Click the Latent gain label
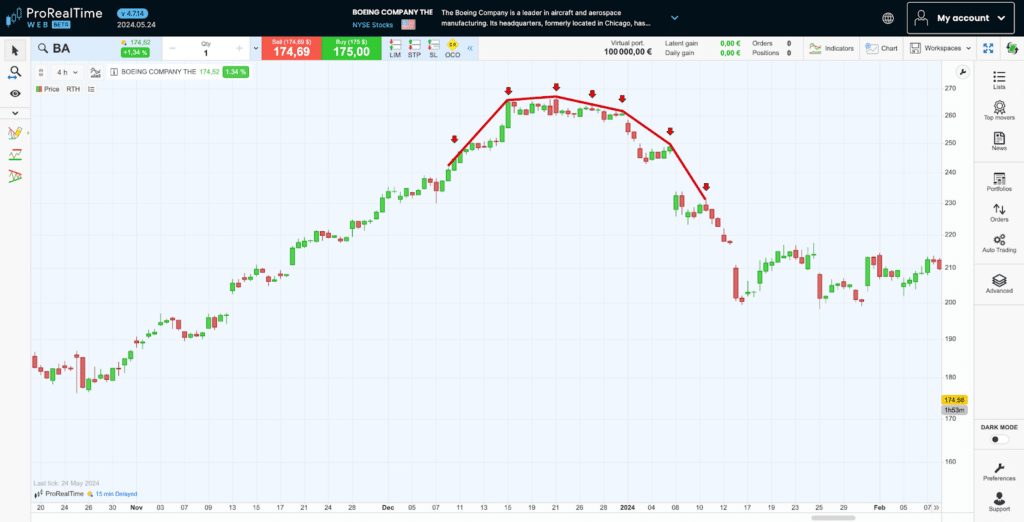Viewport: 1024px width, 522px height. [682, 43]
